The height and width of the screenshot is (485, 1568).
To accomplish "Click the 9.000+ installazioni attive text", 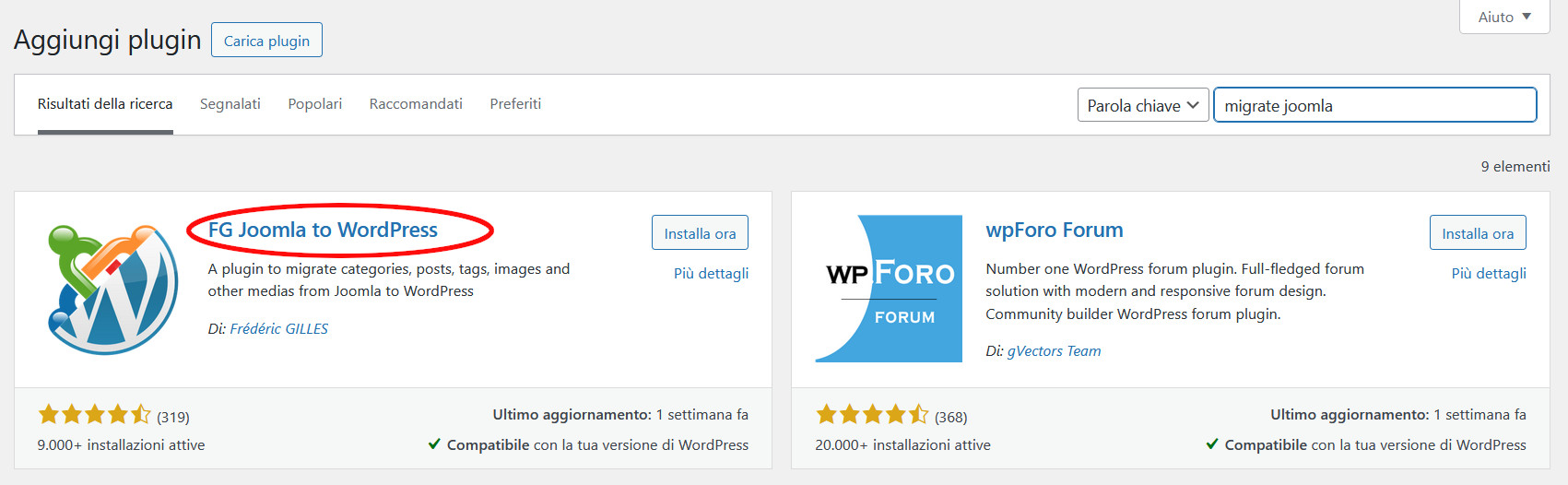I will [x=121, y=445].
